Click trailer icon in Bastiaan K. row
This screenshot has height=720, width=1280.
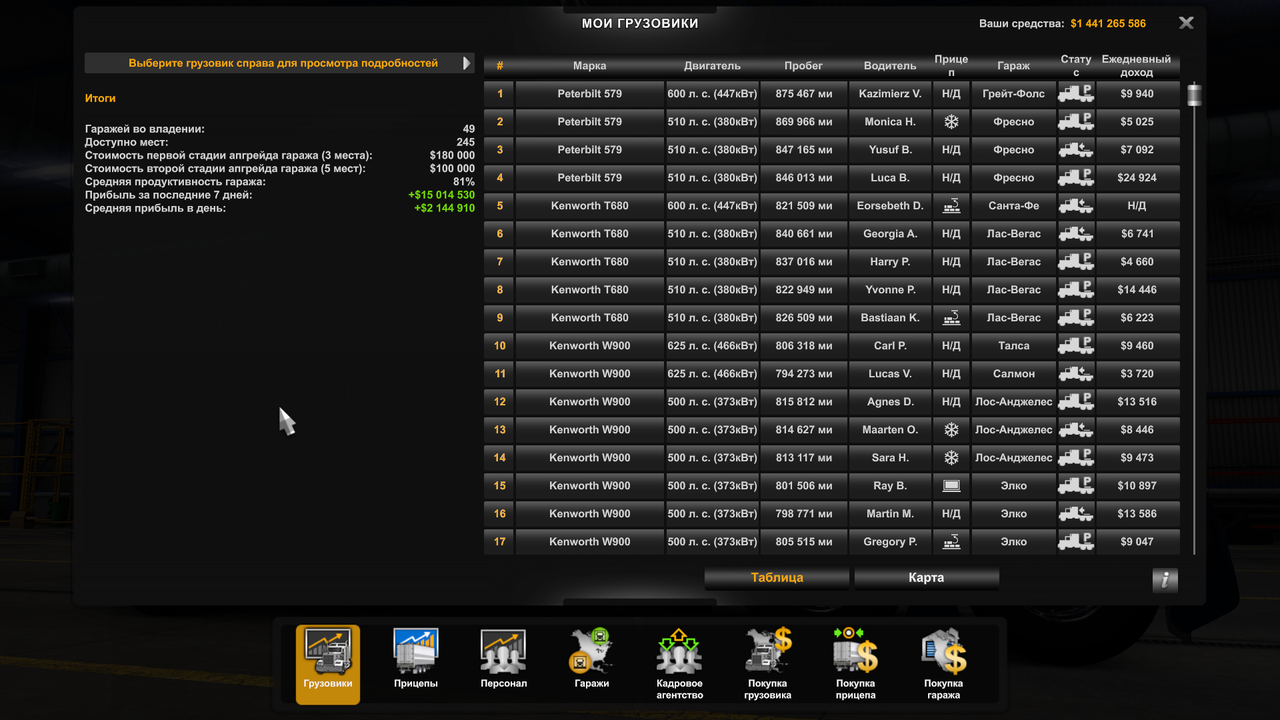951,317
